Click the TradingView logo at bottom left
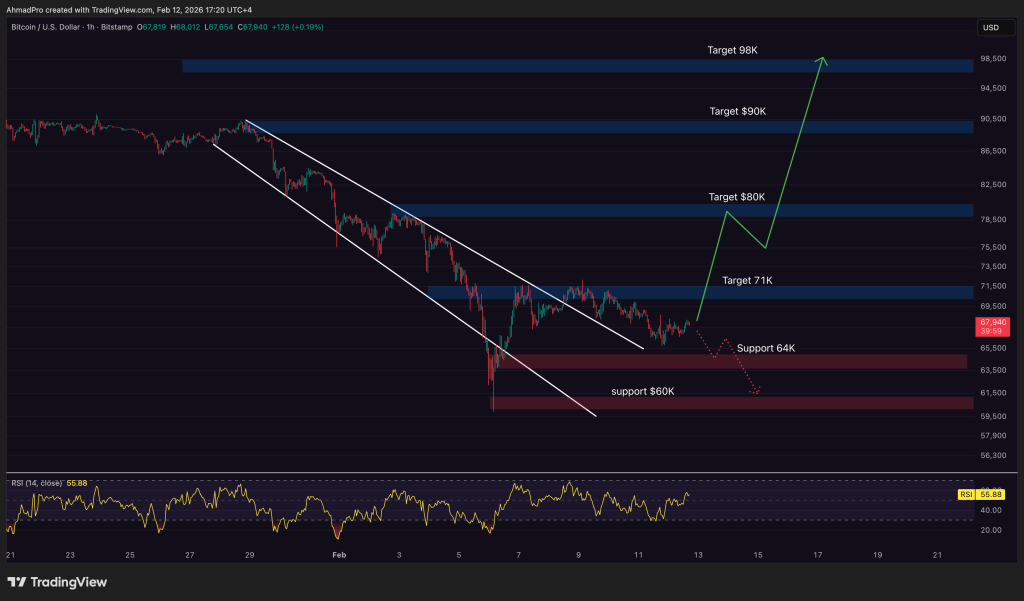 point(57,582)
